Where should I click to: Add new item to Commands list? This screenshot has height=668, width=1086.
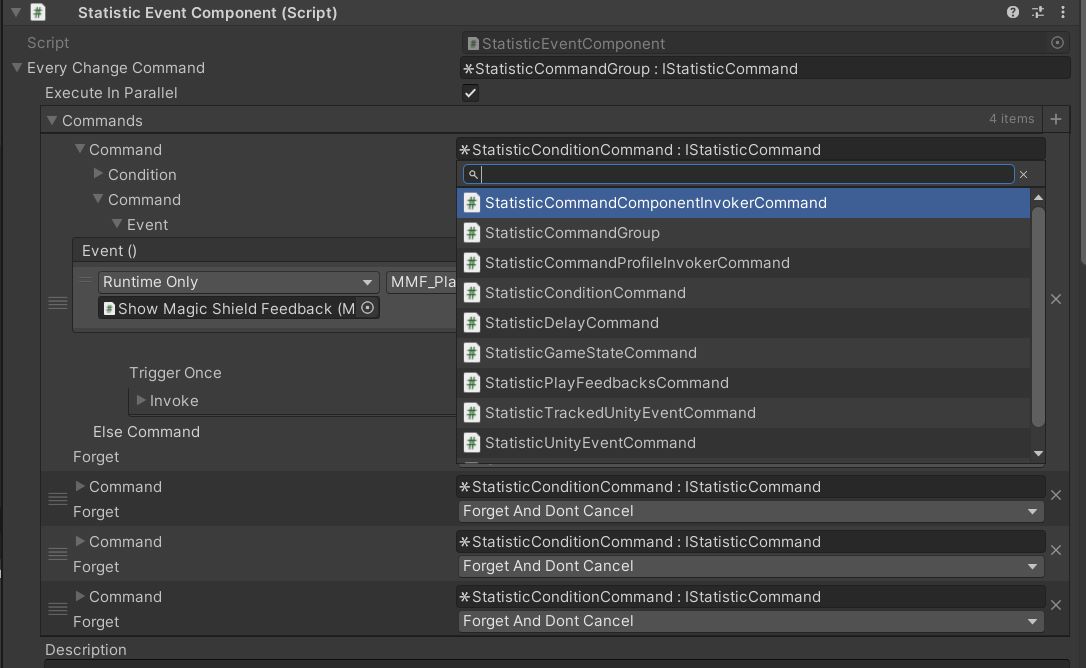tap(1056, 120)
